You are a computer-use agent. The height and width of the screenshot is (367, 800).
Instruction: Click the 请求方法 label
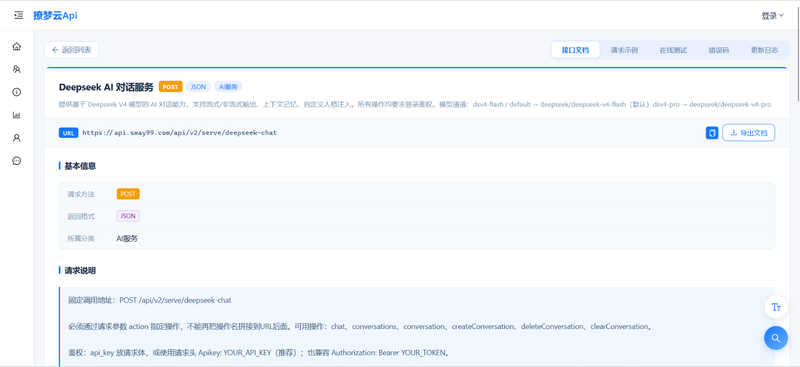pyautogui.click(x=81, y=194)
